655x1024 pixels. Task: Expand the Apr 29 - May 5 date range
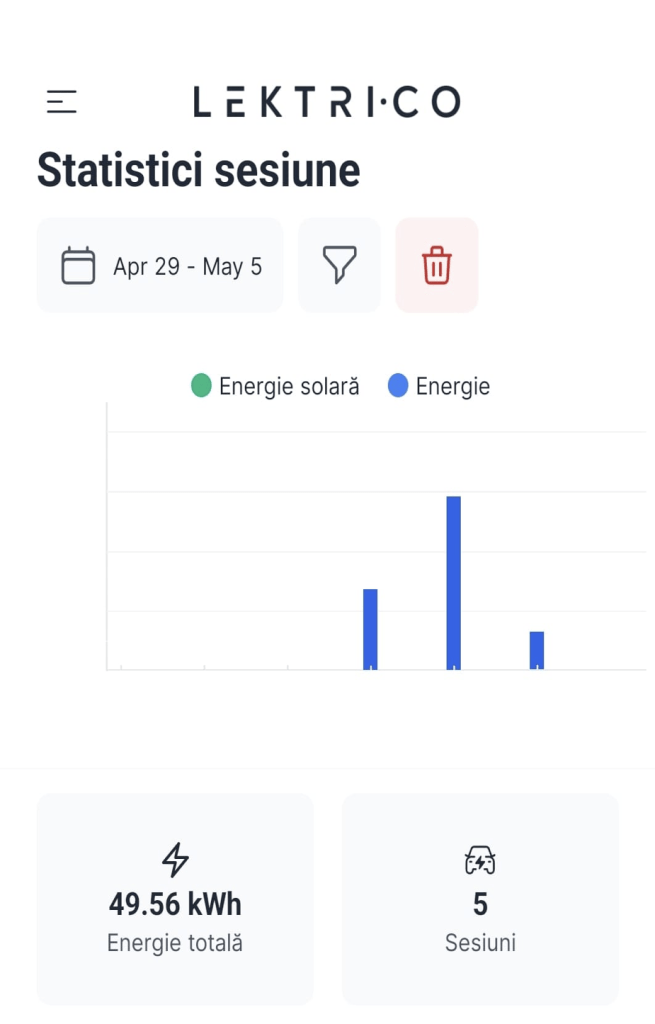pyautogui.click(x=187, y=267)
